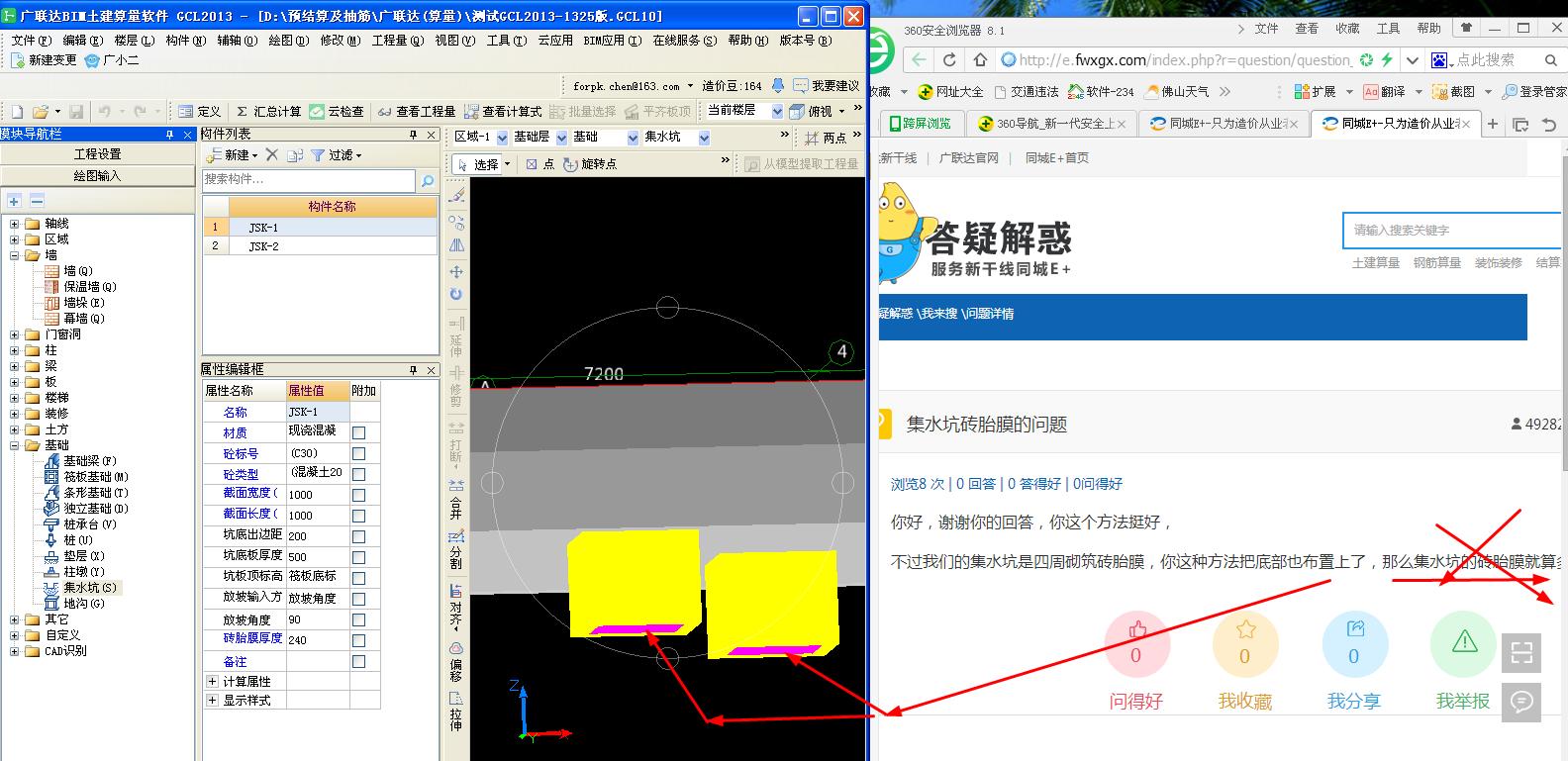1568x761 pixels.
Task: Expand the 轴线 tree node
Action: coord(14,224)
